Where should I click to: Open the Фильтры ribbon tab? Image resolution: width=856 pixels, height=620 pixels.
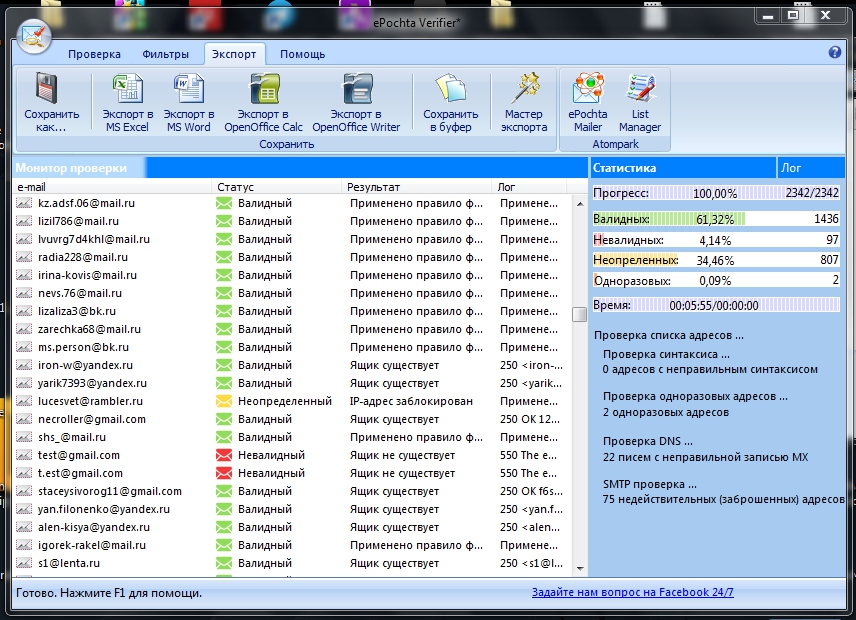click(165, 54)
